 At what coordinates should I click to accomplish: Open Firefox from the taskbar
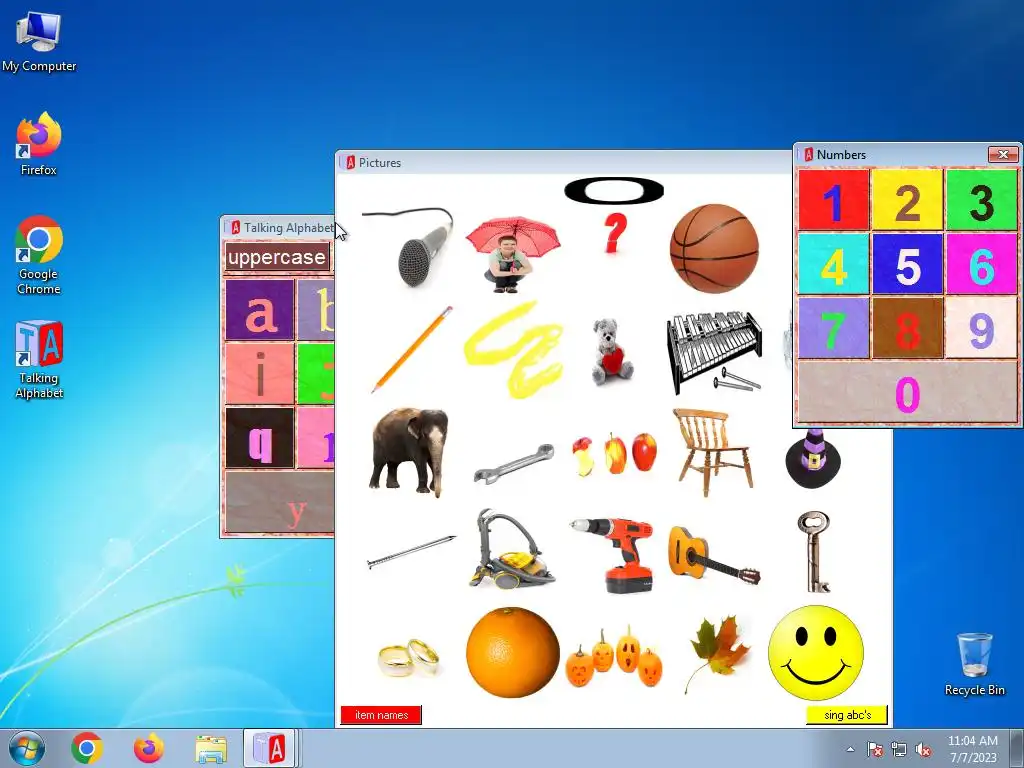tap(149, 748)
